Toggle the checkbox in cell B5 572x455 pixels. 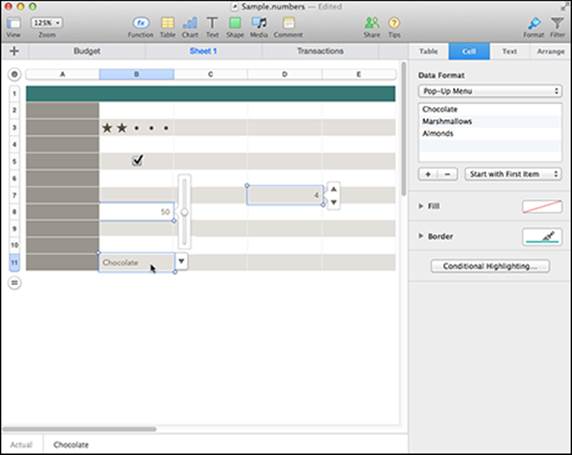[137, 161]
